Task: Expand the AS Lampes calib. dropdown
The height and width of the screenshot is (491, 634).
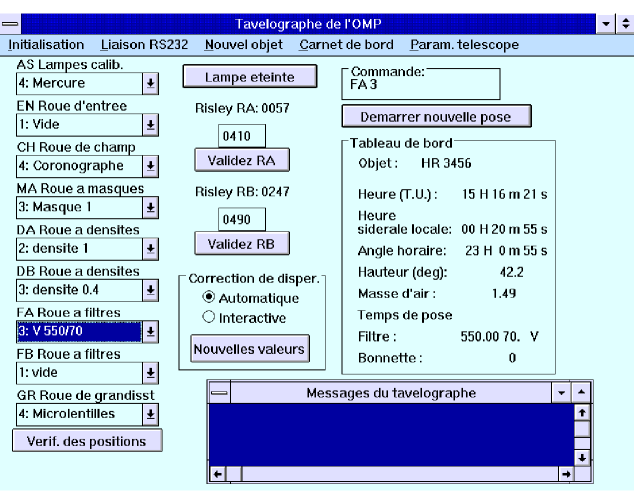Action: 150,83
